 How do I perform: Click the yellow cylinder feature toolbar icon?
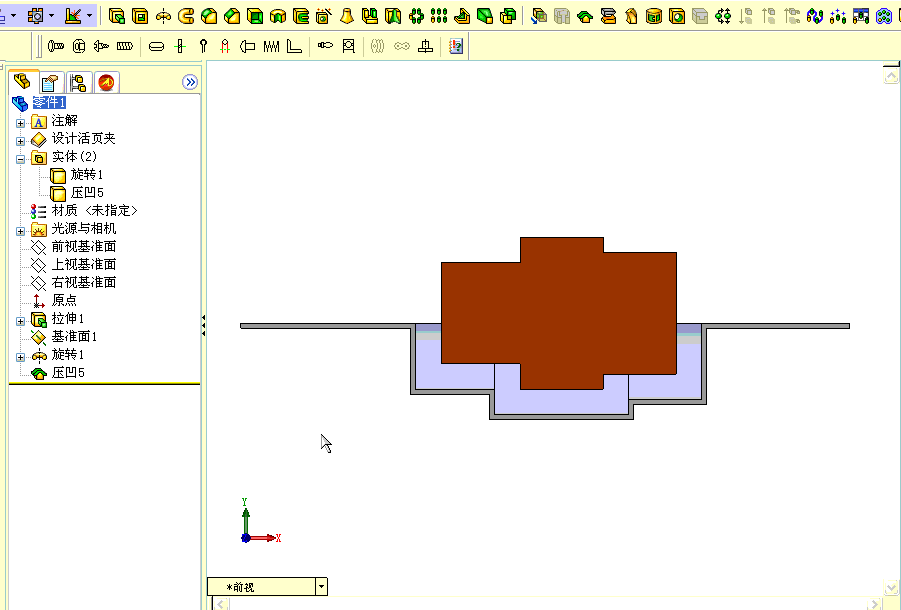pos(654,17)
